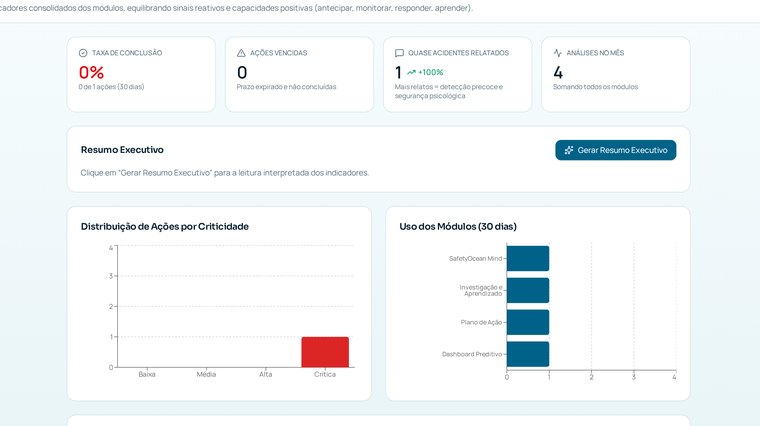
Task: Click the speech bubble icon of Quase Acidentes
Action: point(399,53)
